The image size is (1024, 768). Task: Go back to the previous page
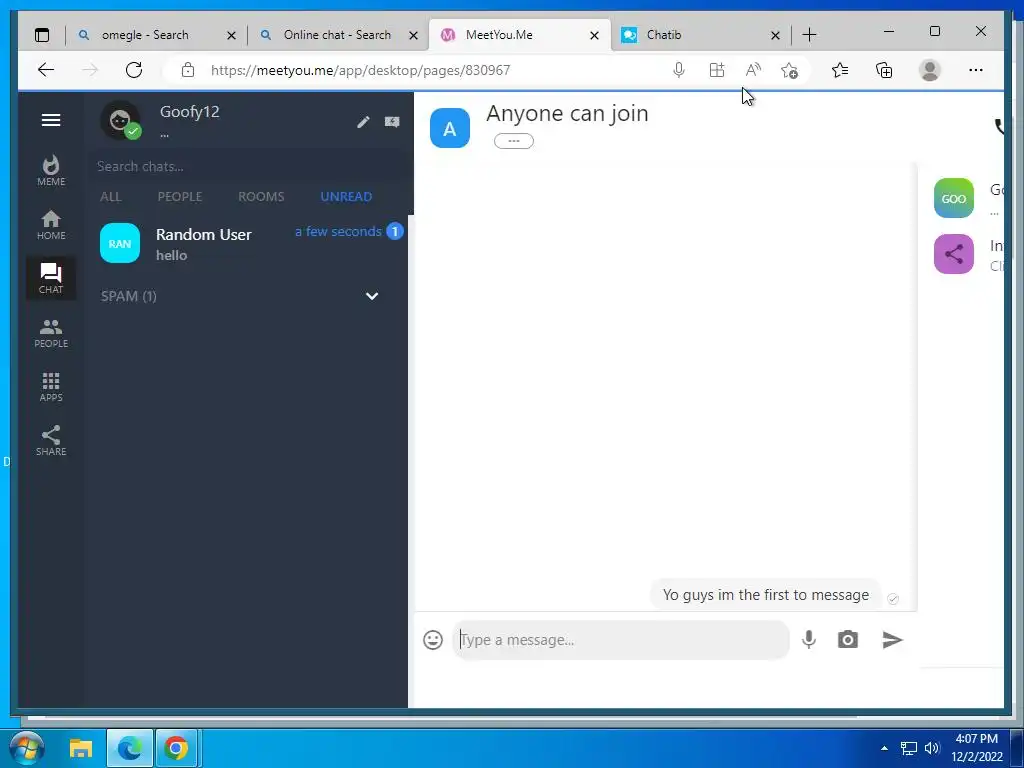pyautogui.click(x=46, y=70)
